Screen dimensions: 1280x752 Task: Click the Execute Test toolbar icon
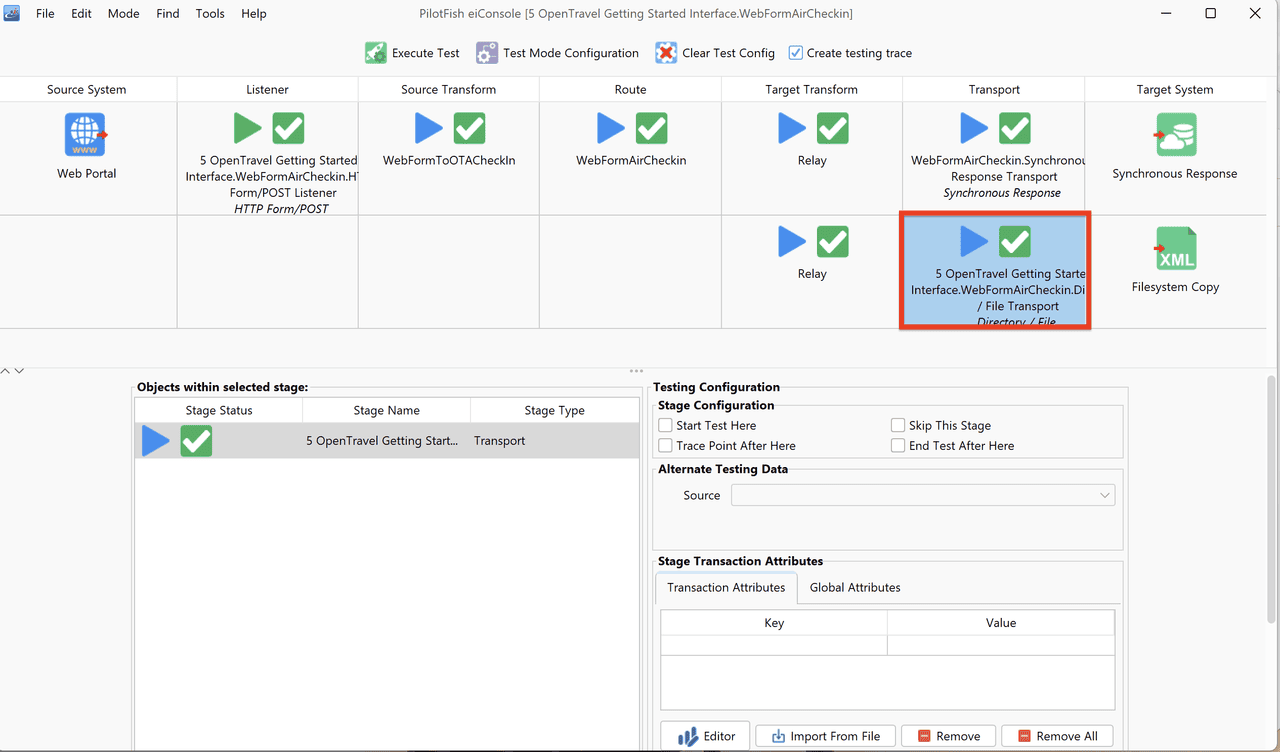click(376, 53)
